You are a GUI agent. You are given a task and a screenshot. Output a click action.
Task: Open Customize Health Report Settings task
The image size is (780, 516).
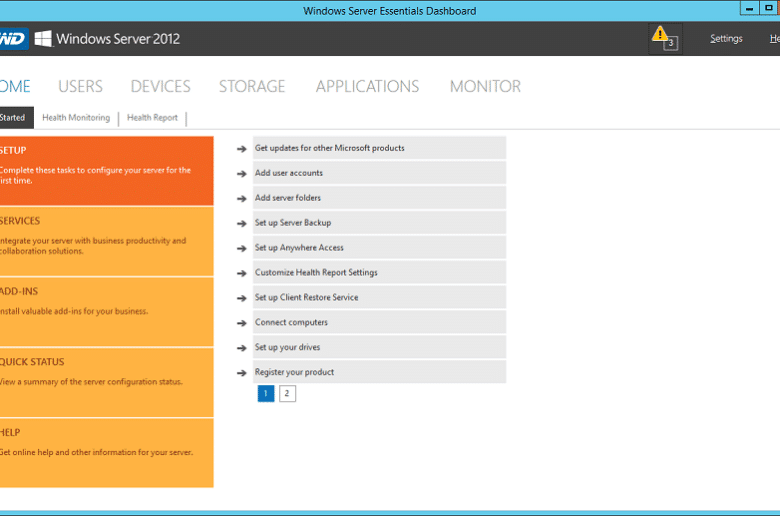pos(379,272)
